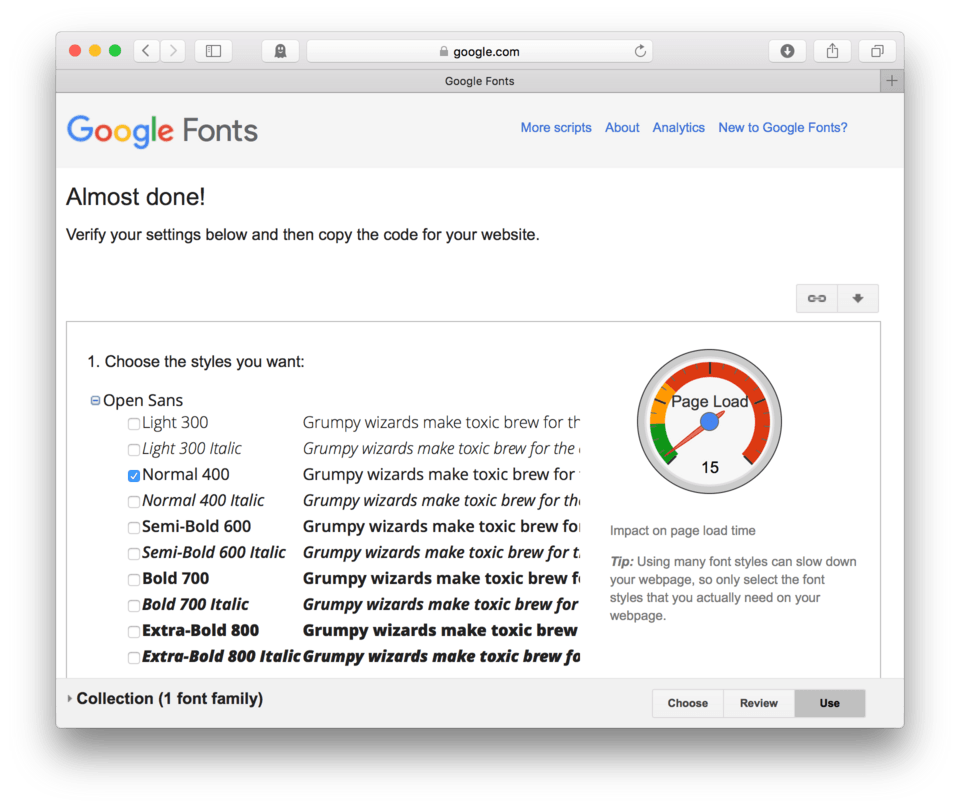Reload the page with the refresh icon
The height and width of the screenshot is (808, 960).
[640, 51]
